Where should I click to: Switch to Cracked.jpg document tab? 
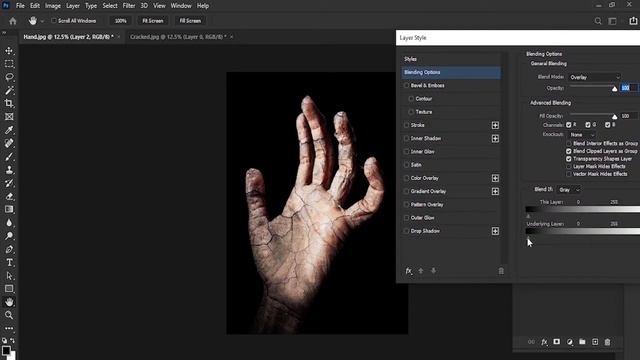pos(178,37)
